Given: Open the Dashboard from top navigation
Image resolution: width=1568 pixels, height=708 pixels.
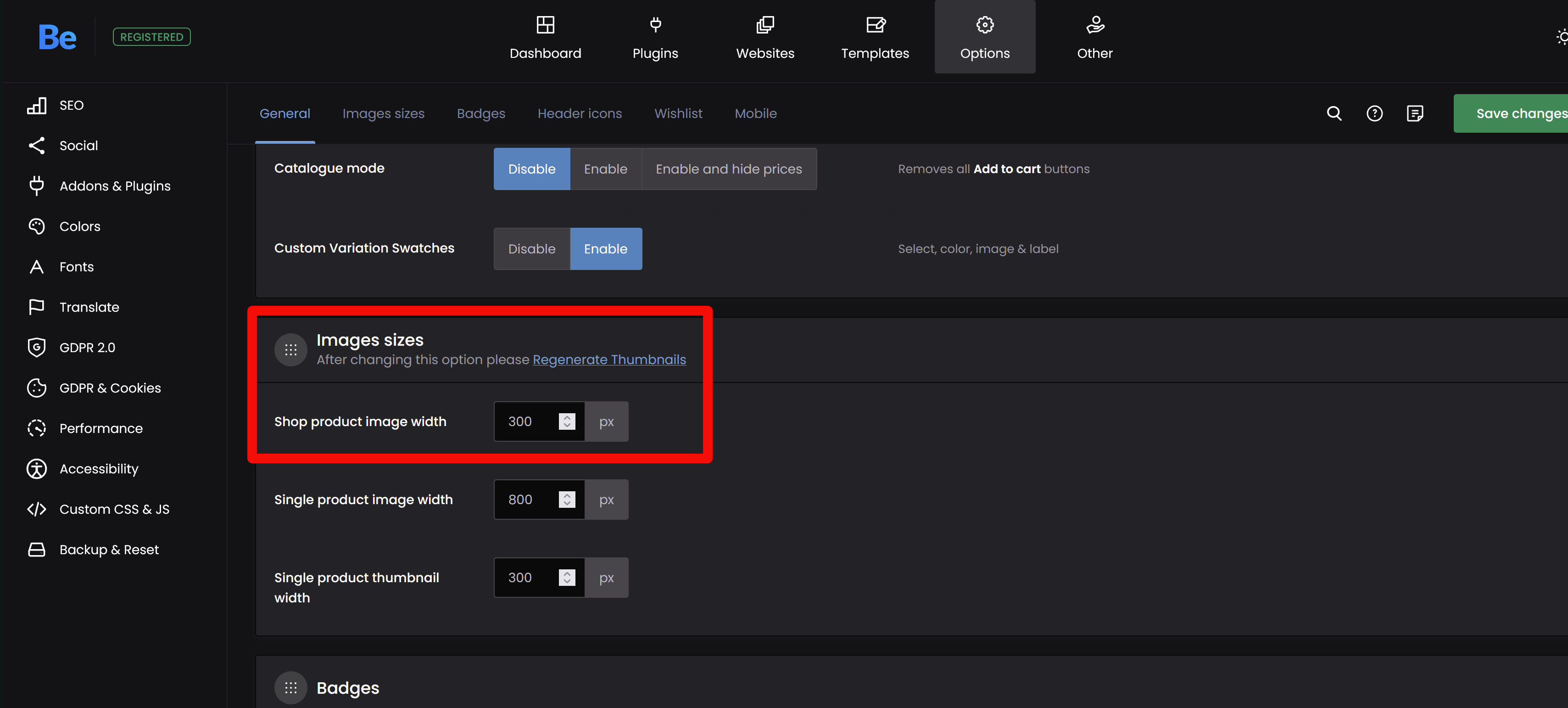Looking at the screenshot, I should click(545, 37).
